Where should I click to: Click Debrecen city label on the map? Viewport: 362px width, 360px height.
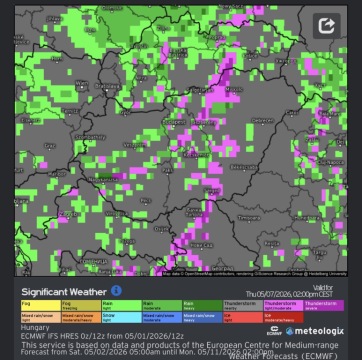point(263,120)
